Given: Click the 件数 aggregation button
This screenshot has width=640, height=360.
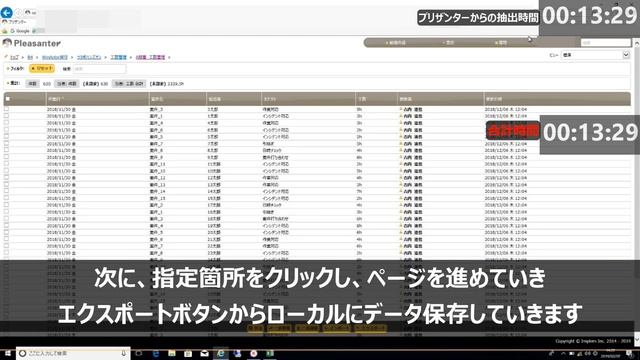Looking at the screenshot, I should tap(33, 84).
